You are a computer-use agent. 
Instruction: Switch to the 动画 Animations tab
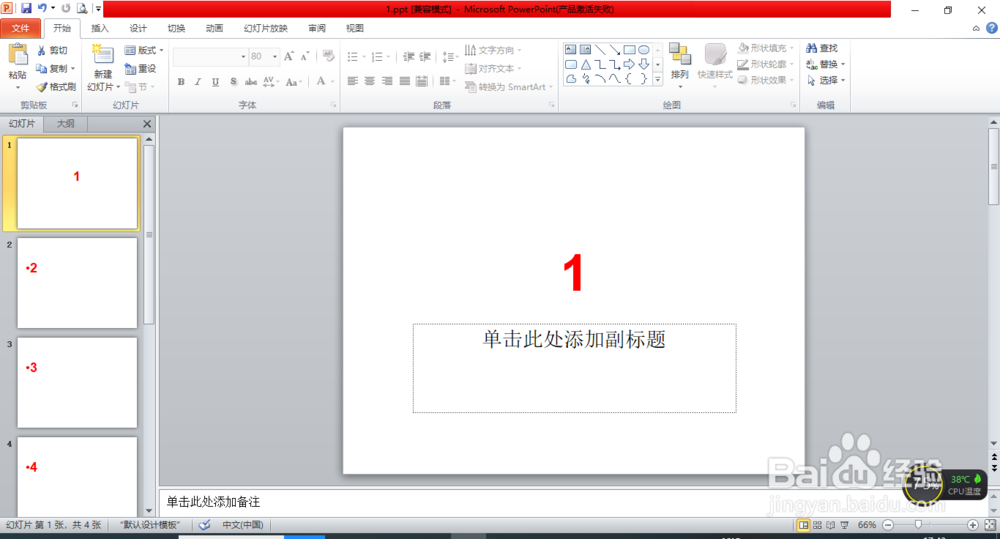(215, 28)
